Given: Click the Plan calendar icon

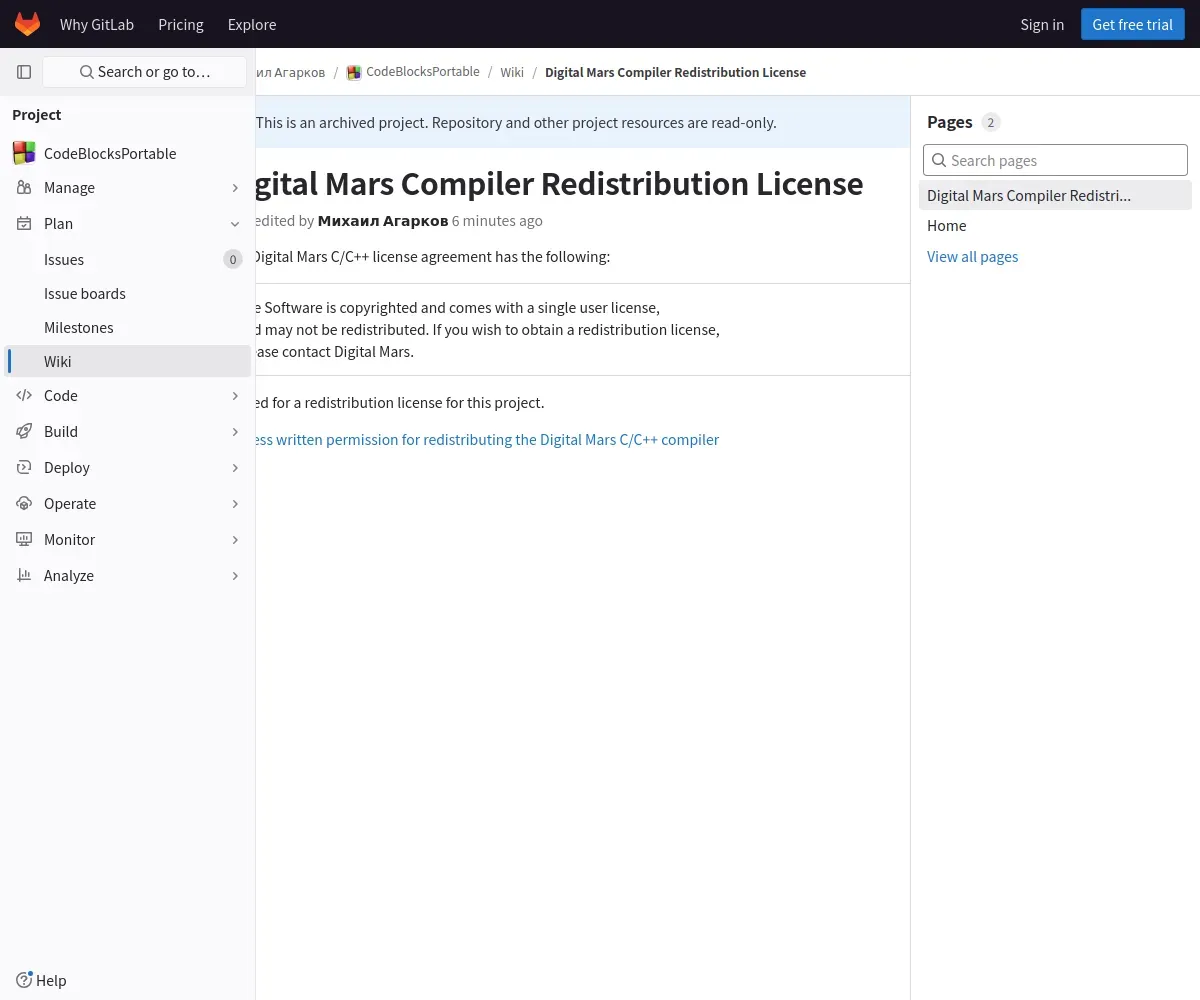Looking at the screenshot, I should pyautogui.click(x=24, y=223).
